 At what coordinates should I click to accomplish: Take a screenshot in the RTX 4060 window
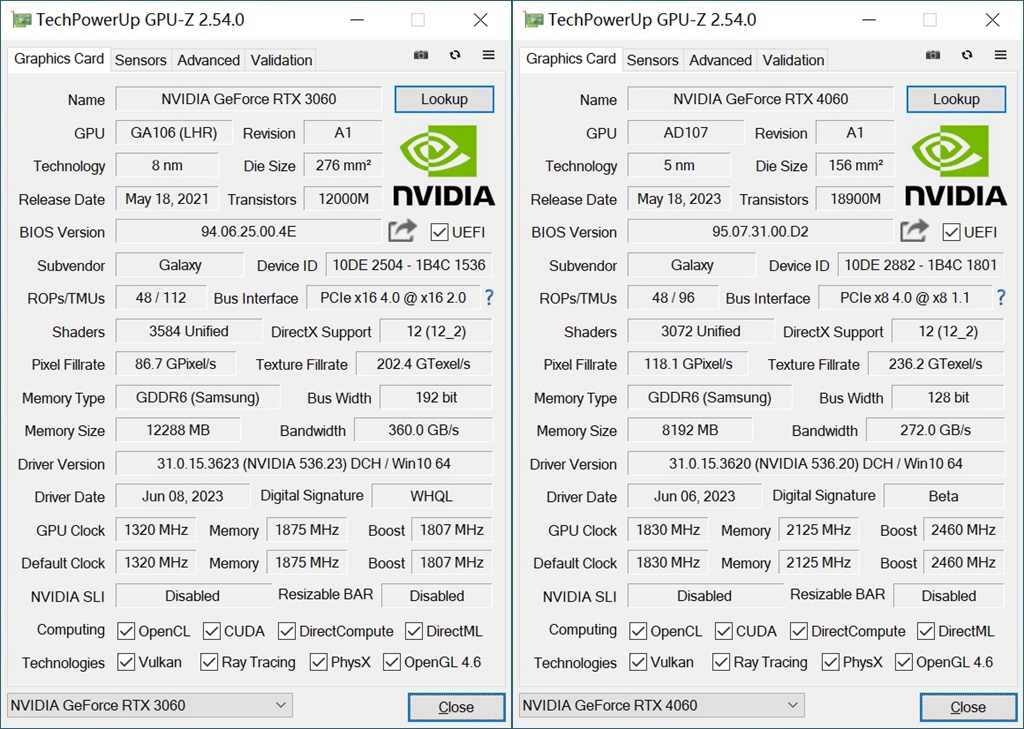coord(933,56)
